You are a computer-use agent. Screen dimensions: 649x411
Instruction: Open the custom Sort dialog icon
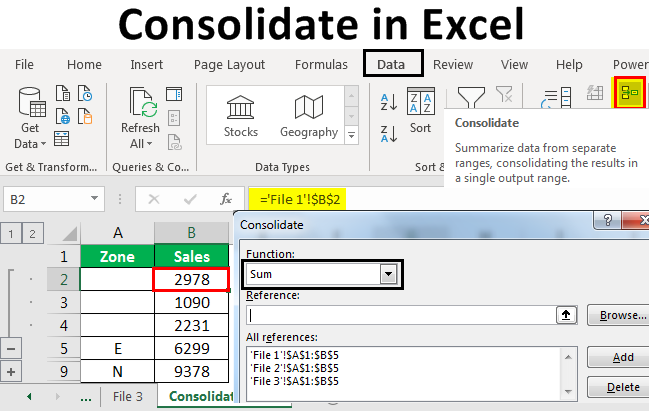[421, 101]
